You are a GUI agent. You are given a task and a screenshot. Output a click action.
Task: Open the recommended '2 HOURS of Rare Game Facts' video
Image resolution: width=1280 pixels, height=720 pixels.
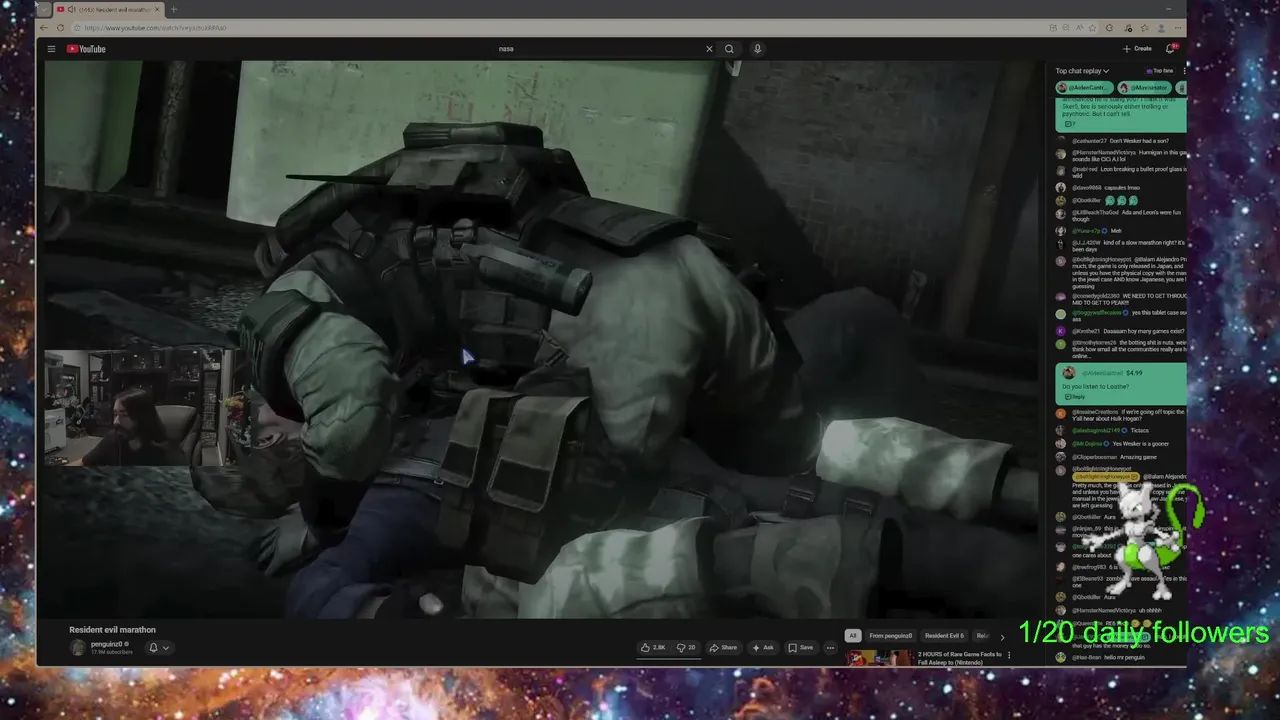point(960,657)
